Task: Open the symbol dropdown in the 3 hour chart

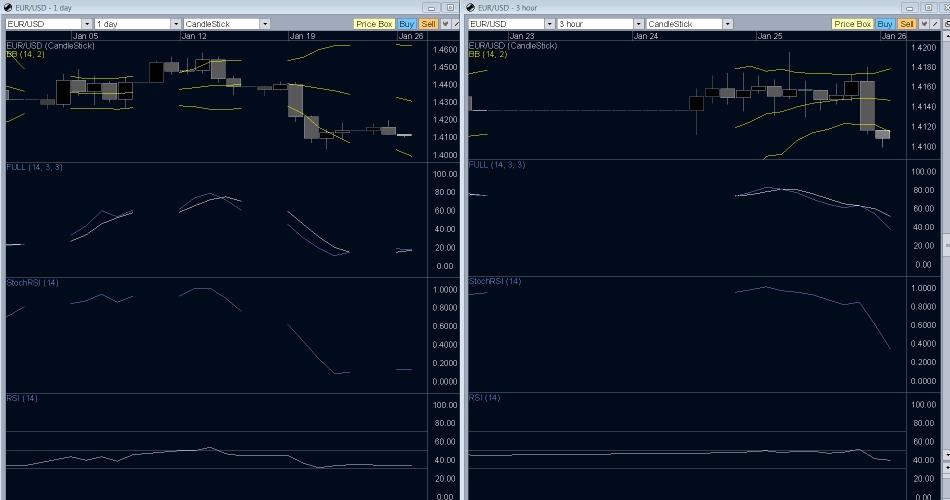Action: (x=550, y=24)
